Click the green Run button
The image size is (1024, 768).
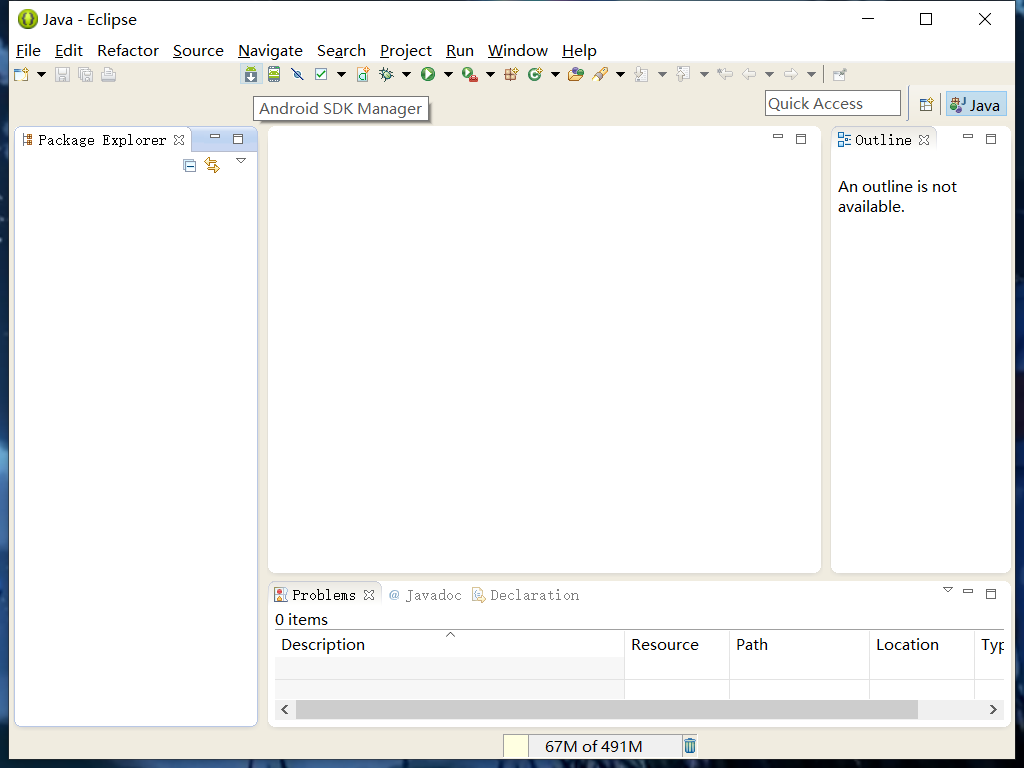[428, 74]
